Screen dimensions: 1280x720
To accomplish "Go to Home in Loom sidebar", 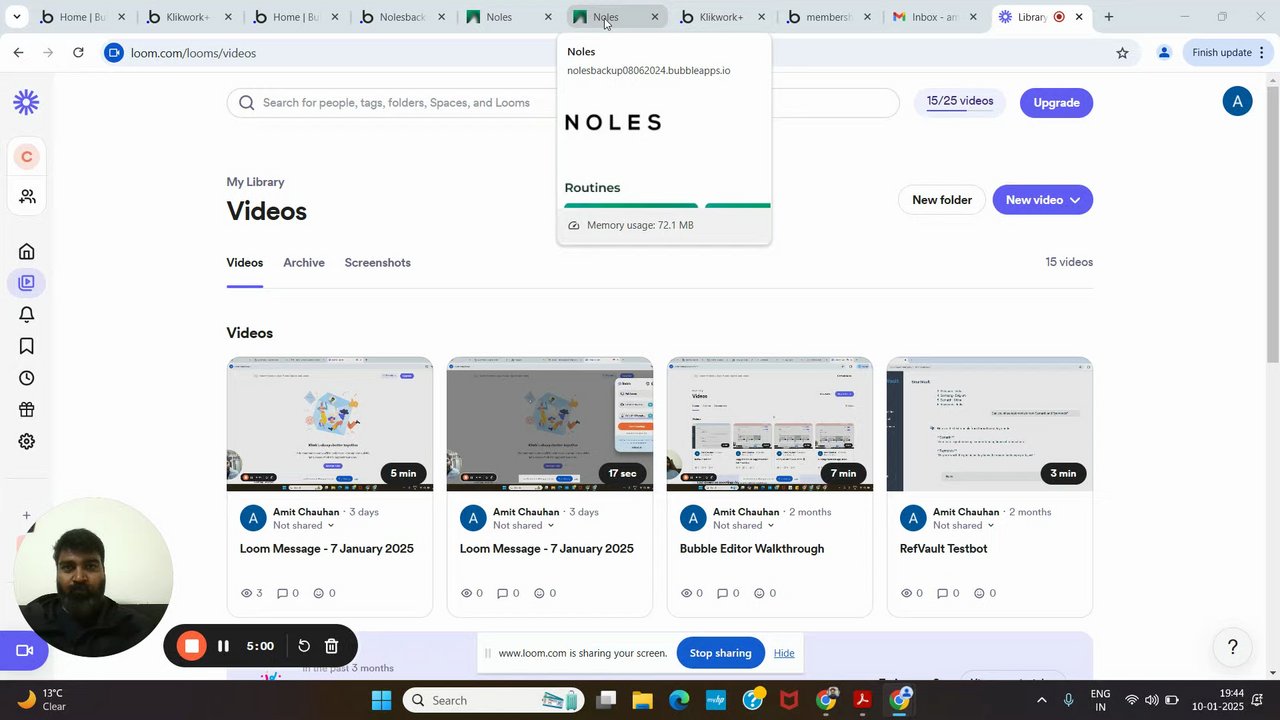I will [27, 251].
